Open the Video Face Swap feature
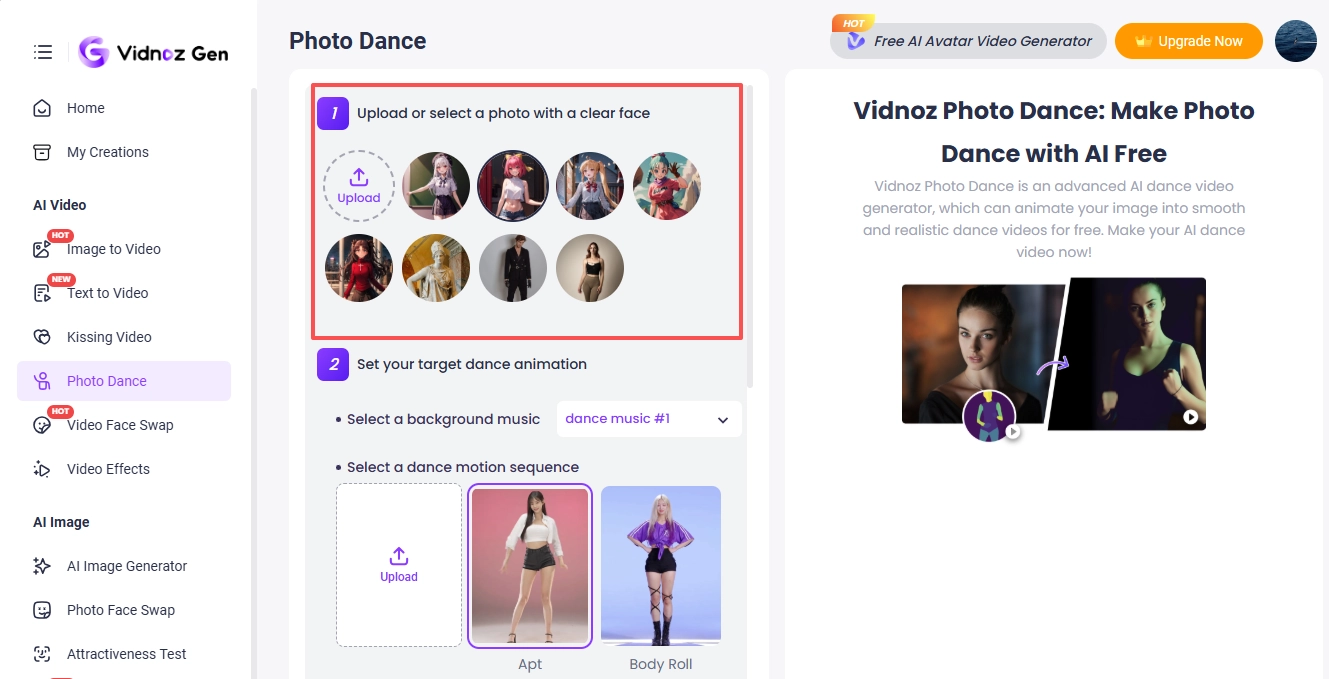The image size is (1329, 679). tap(119, 425)
